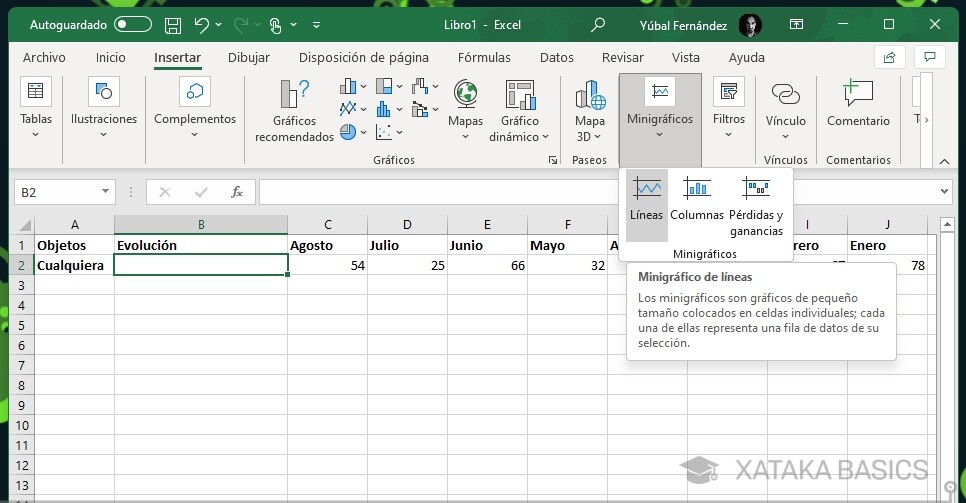Viewport: 966px width, 503px height.
Task: Open the Undo history dropdown arrow
Action: 219,25
